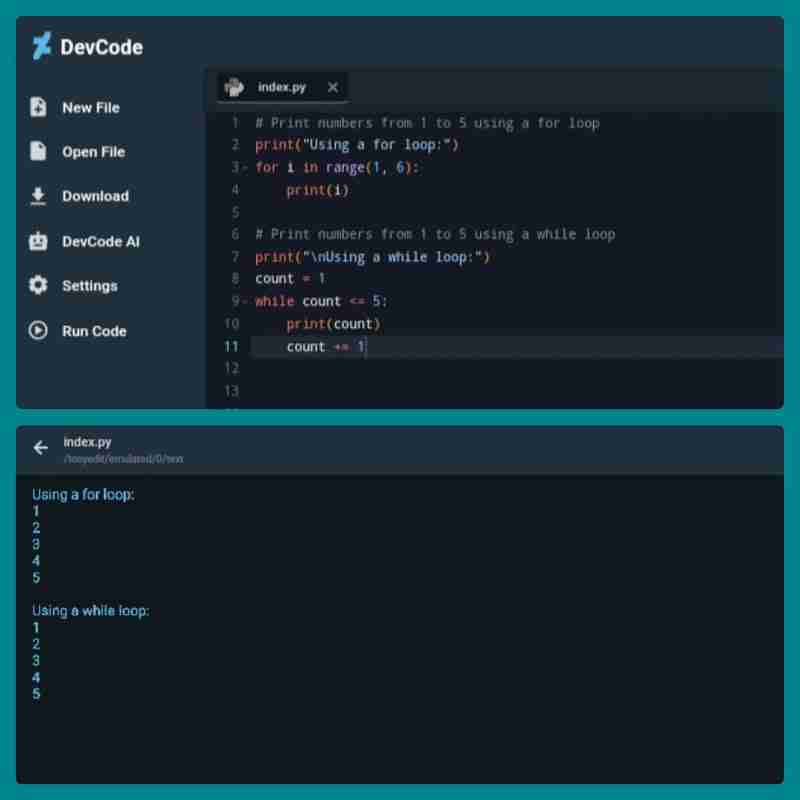Click the Open File page icon
Image resolution: width=800 pixels, height=800 pixels.
click(x=38, y=152)
